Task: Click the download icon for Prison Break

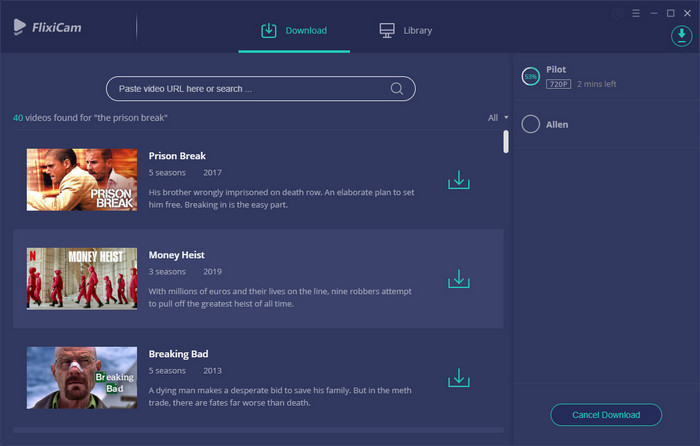Action: (x=458, y=180)
